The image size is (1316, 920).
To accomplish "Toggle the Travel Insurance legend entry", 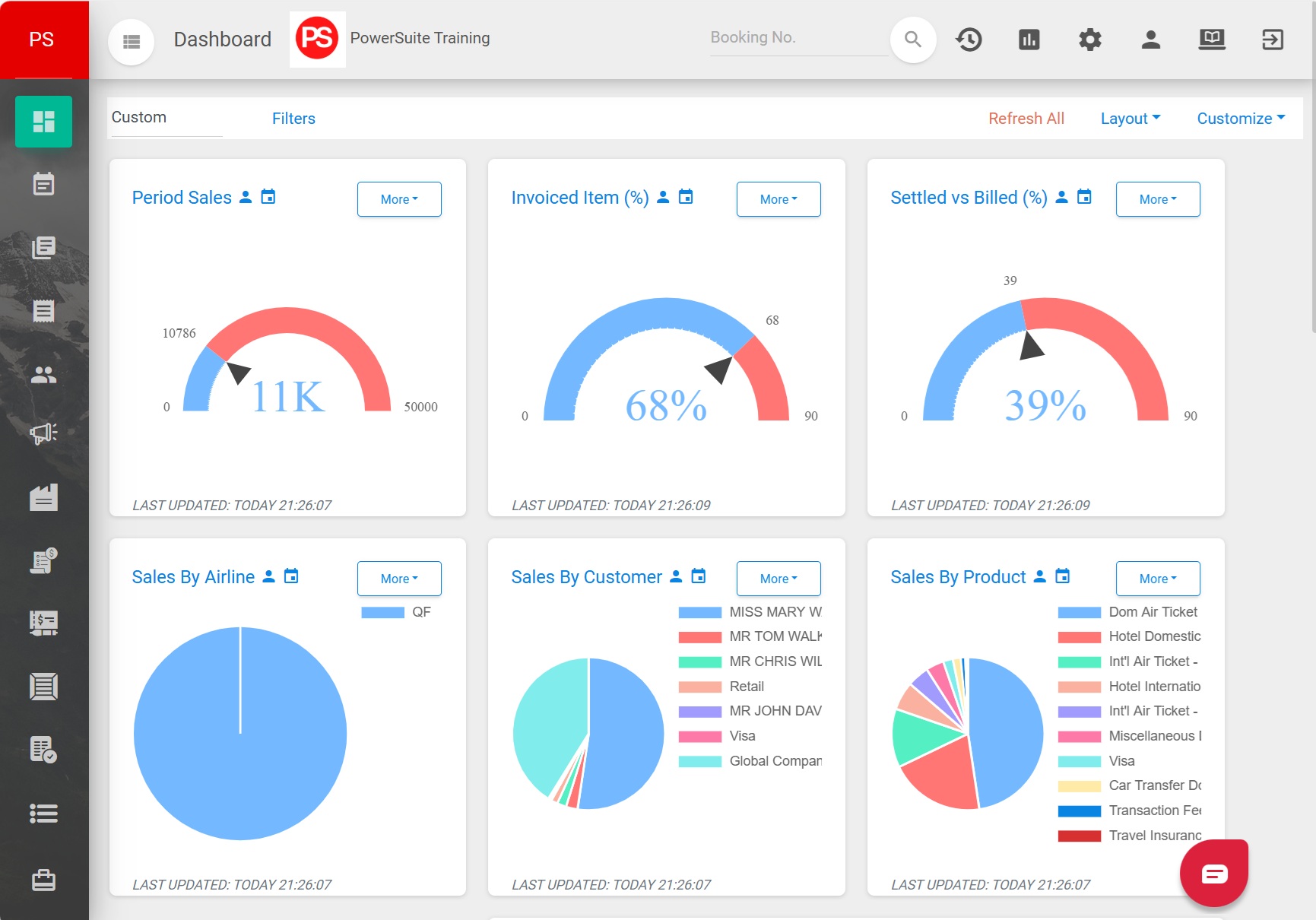I will click(1130, 836).
